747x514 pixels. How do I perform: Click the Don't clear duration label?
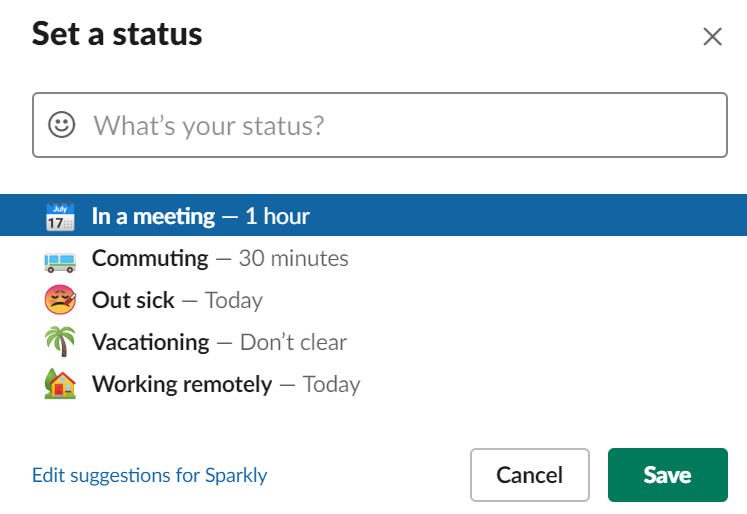(x=293, y=342)
